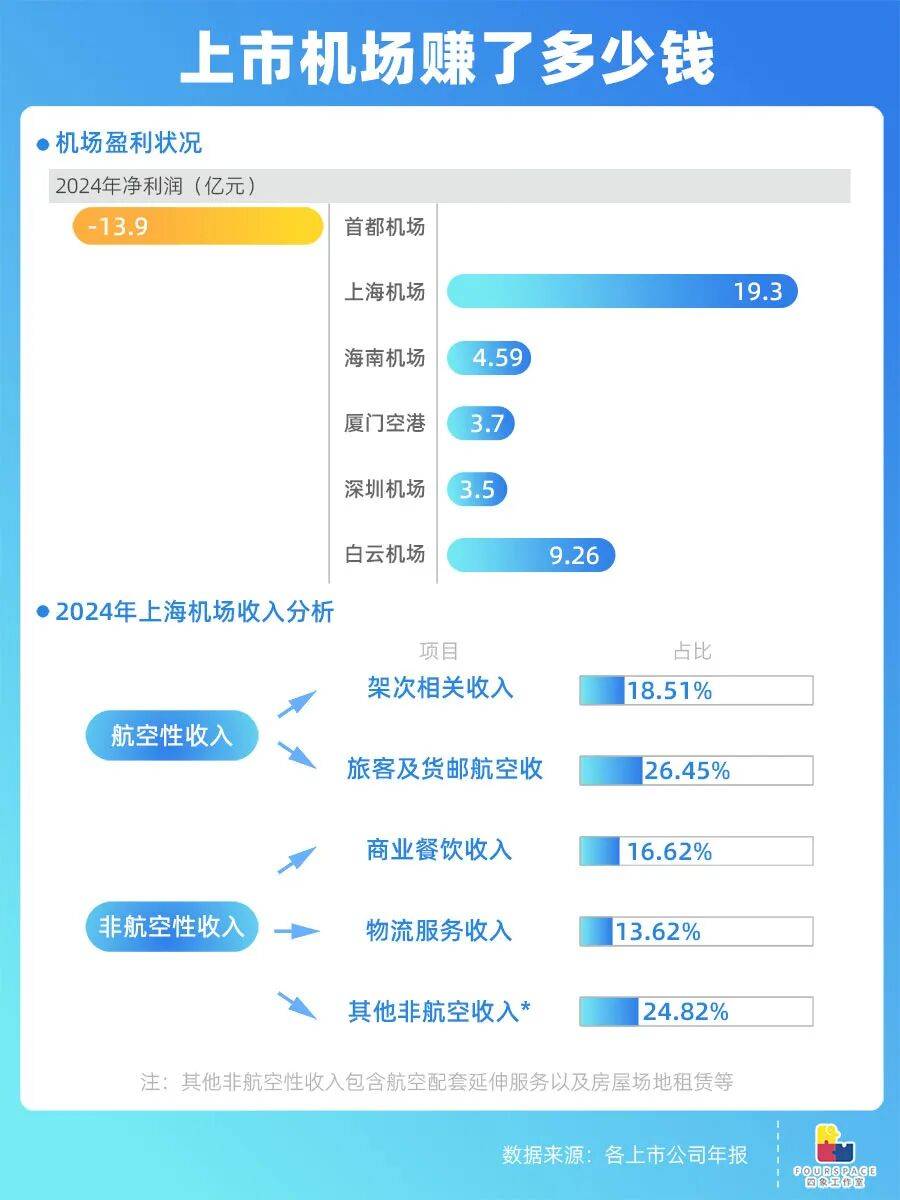Click the arrow pointing to 架次相关收入

(296, 704)
